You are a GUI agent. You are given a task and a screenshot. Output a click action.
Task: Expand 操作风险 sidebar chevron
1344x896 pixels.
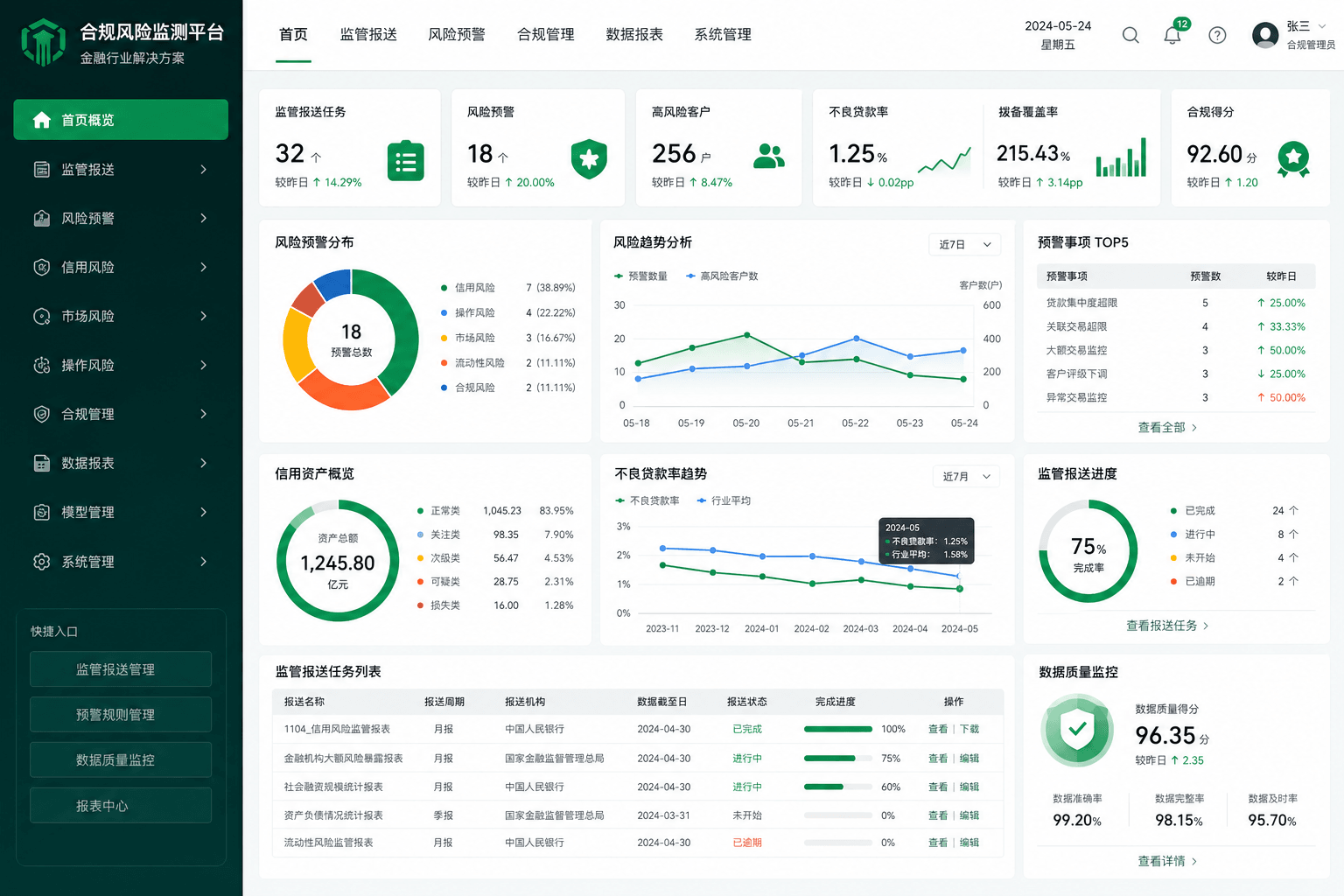coord(203,365)
